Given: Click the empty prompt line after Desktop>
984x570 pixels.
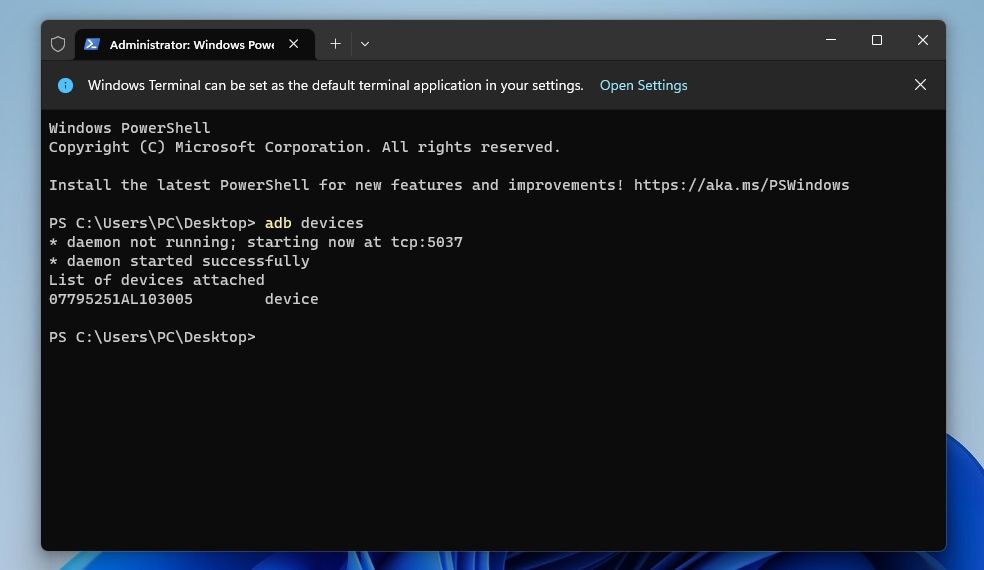Looking at the screenshot, I should 400,338.
